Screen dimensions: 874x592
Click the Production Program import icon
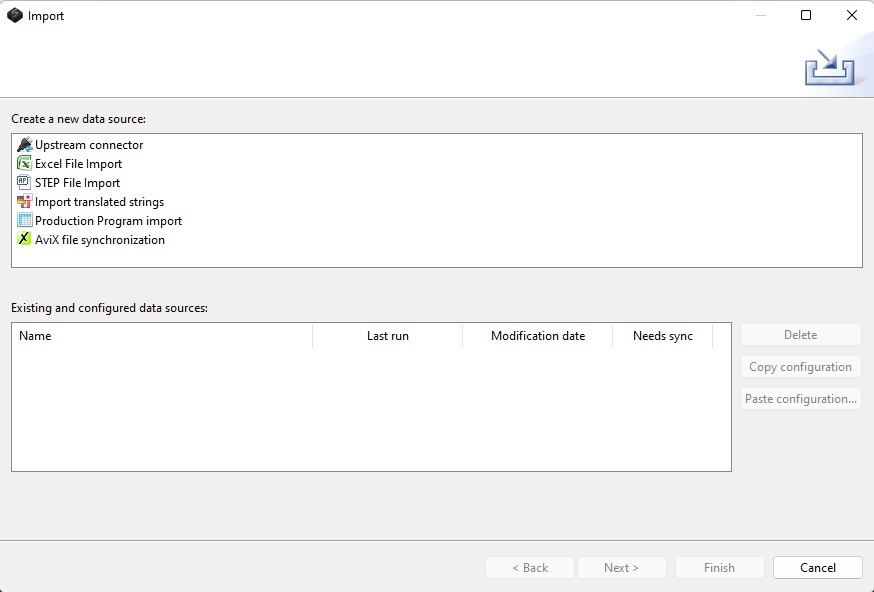pos(25,221)
